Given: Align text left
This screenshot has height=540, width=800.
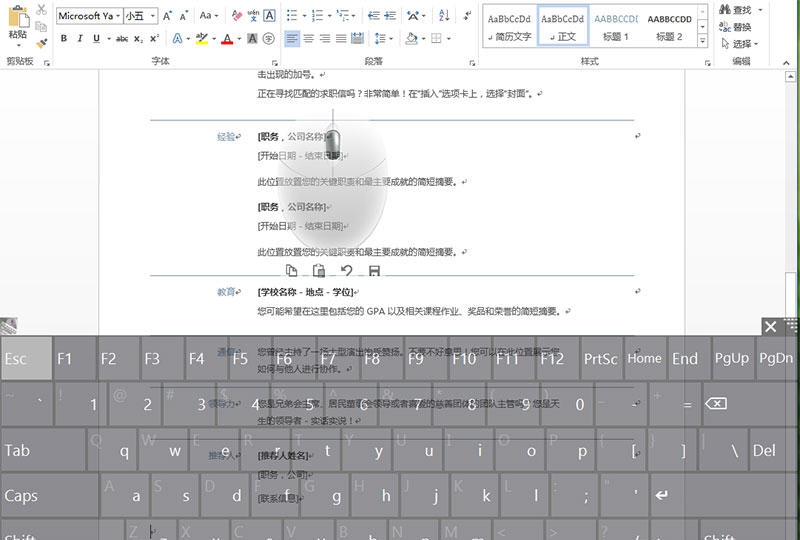Looking at the screenshot, I should point(292,38).
